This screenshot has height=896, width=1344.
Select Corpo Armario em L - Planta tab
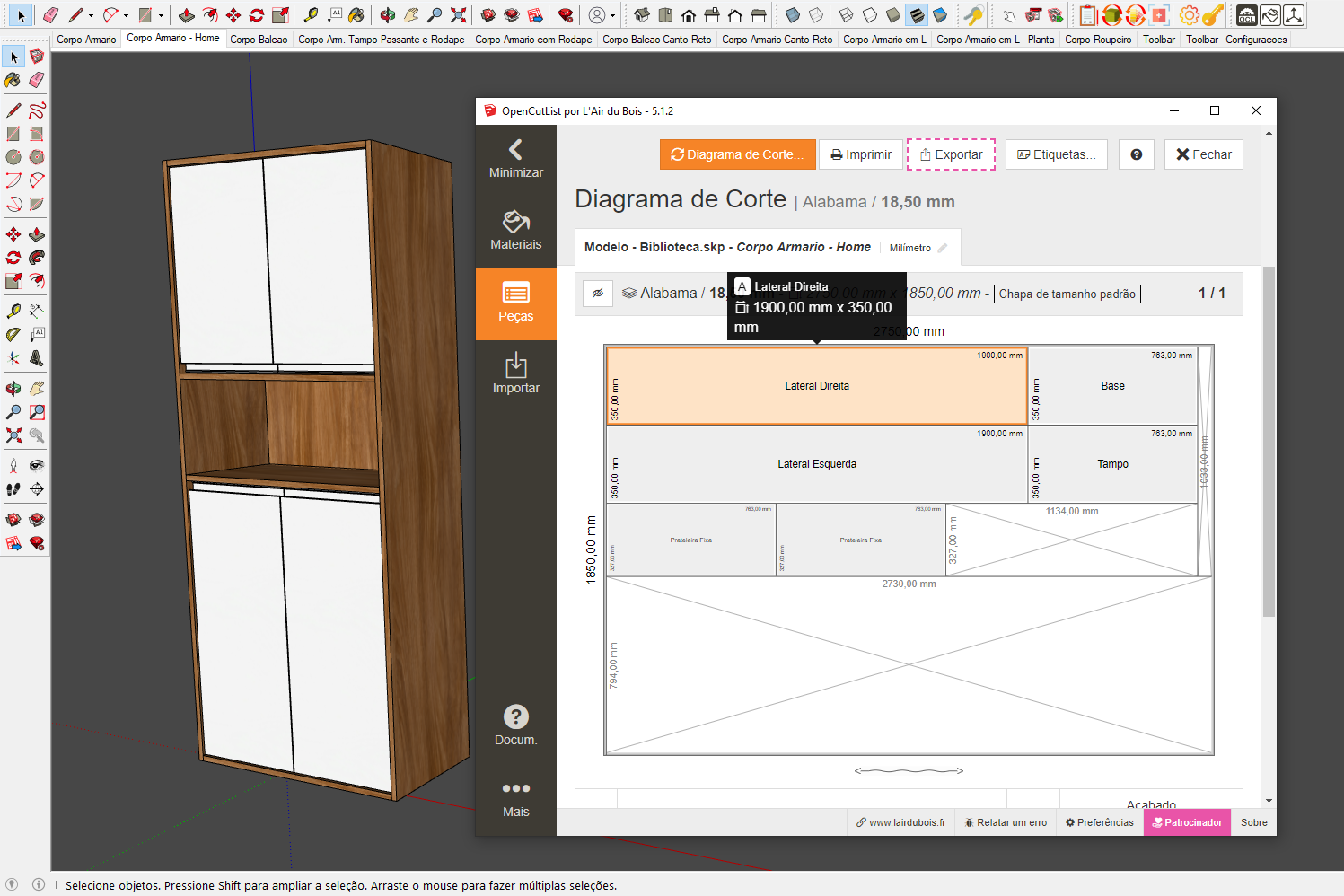[x=995, y=40]
